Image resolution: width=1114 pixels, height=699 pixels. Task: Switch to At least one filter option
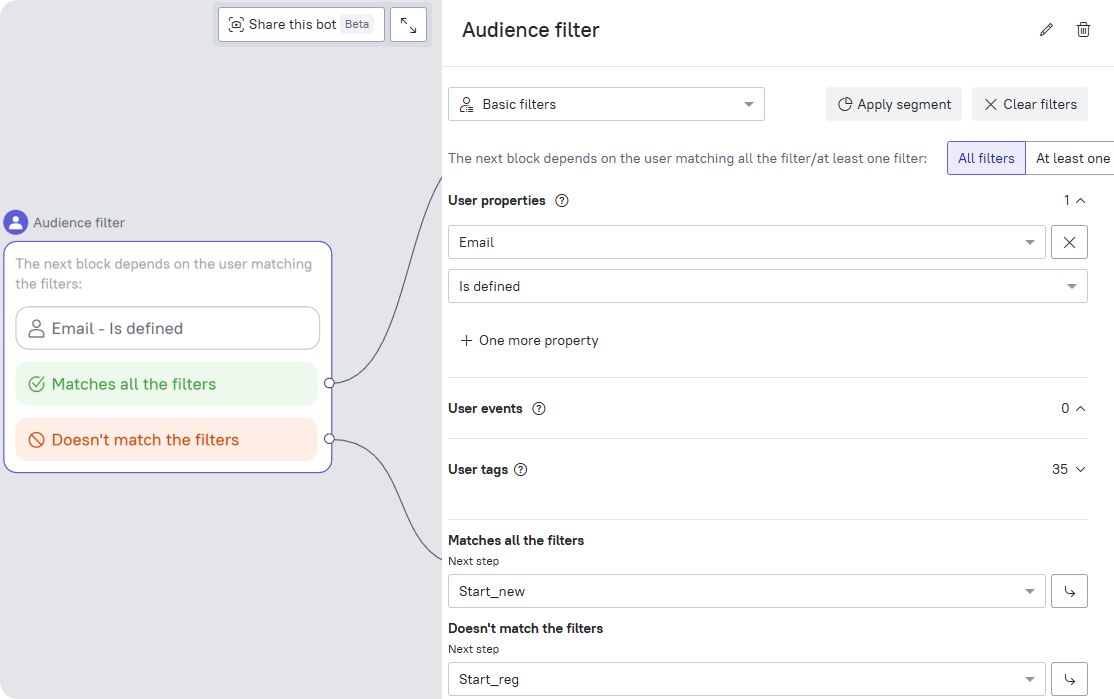click(1071, 158)
